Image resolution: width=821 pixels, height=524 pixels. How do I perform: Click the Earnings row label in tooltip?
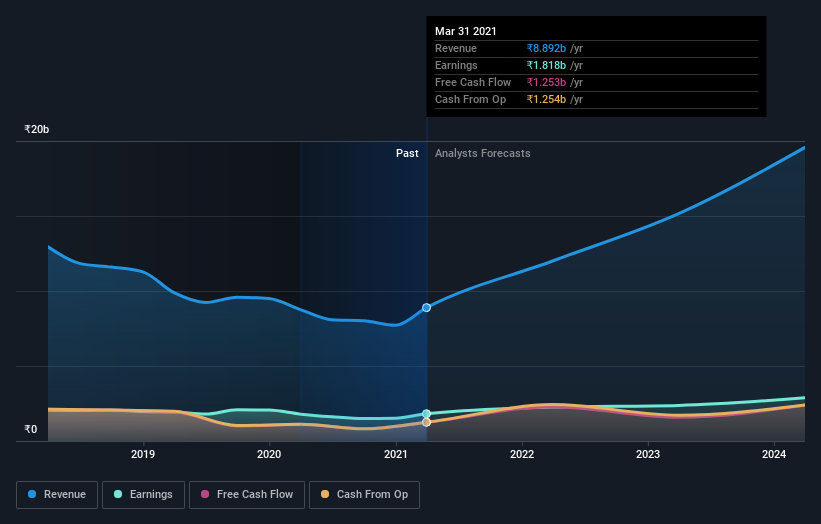[456, 65]
